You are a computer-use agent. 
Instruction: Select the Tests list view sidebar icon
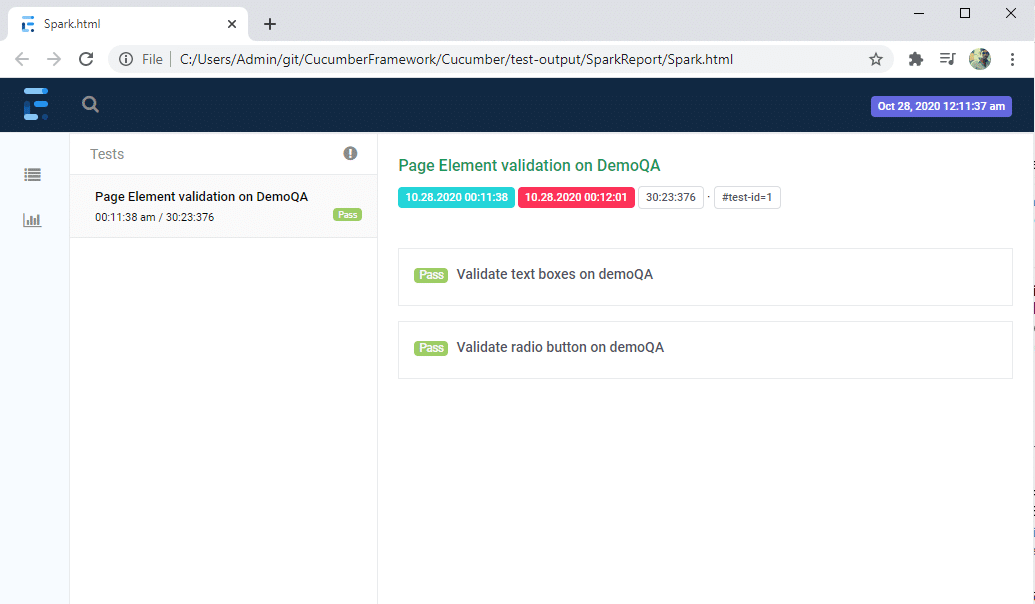(31, 174)
